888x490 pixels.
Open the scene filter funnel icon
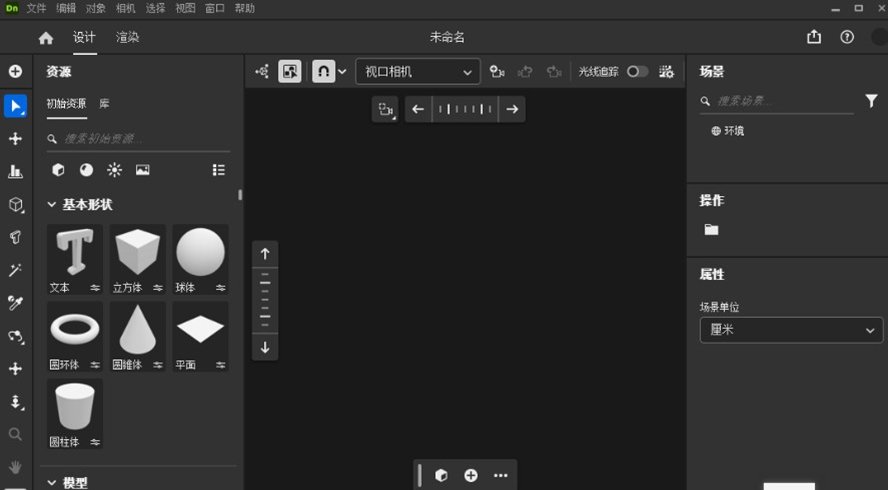click(872, 101)
